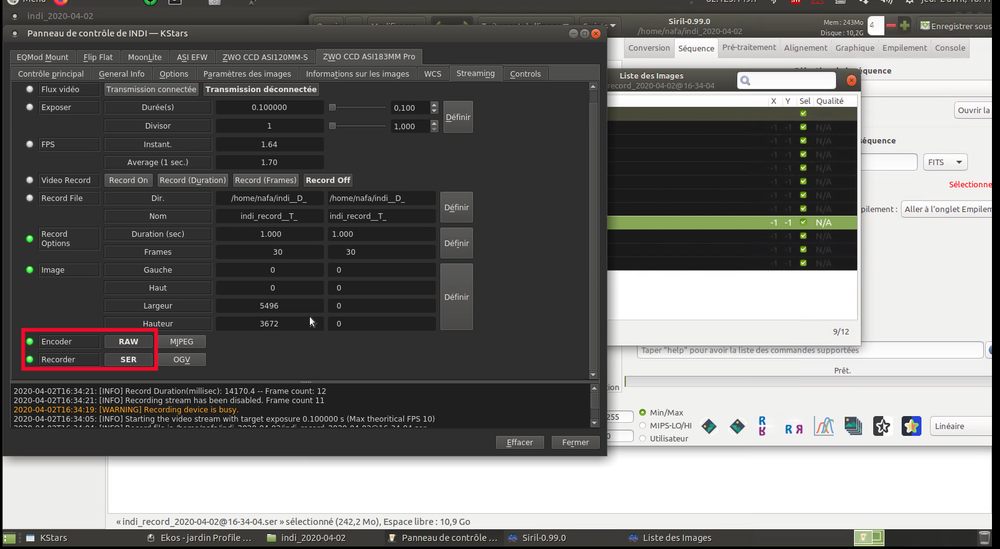Click Siril command line help field
Image resolution: width=1000 pixels, height=549 pixels.
point(810,350)
